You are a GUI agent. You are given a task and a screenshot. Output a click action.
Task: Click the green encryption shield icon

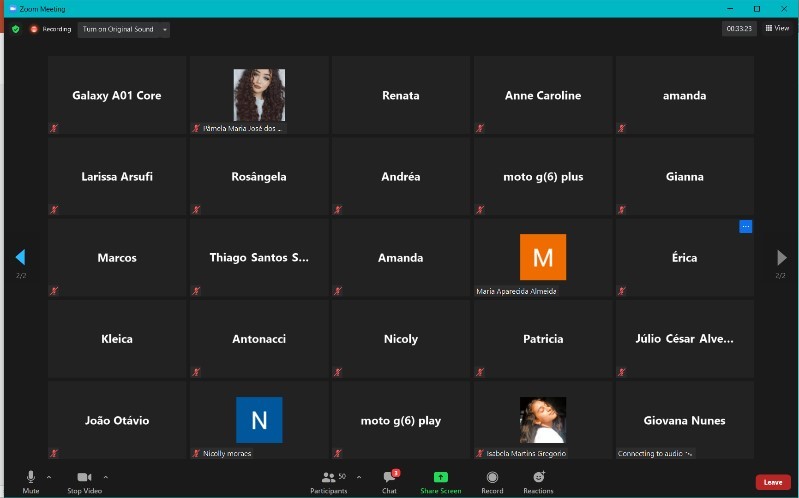(x=16, y=29)
